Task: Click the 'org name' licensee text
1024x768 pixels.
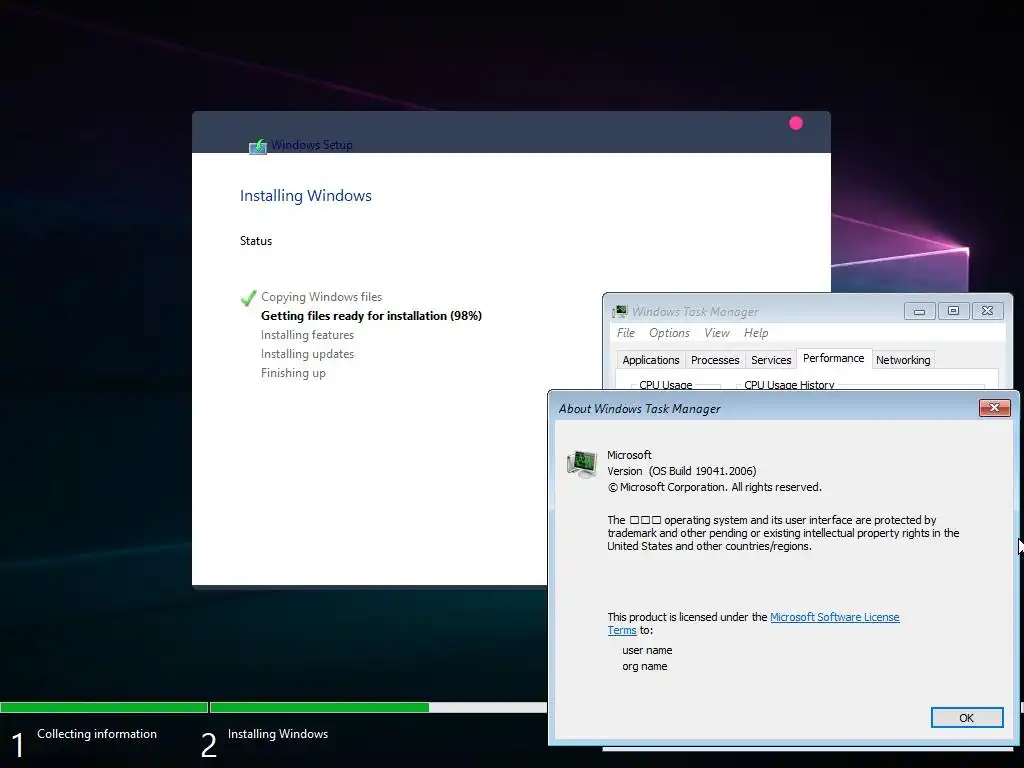Action: pyautogui.click(x=645, y=667)
